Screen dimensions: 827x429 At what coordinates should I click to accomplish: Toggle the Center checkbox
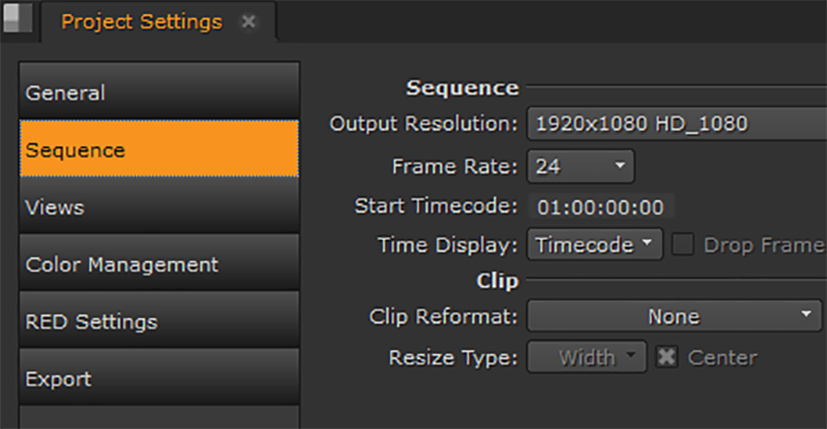pyautogui.click(x=665, y=357)
